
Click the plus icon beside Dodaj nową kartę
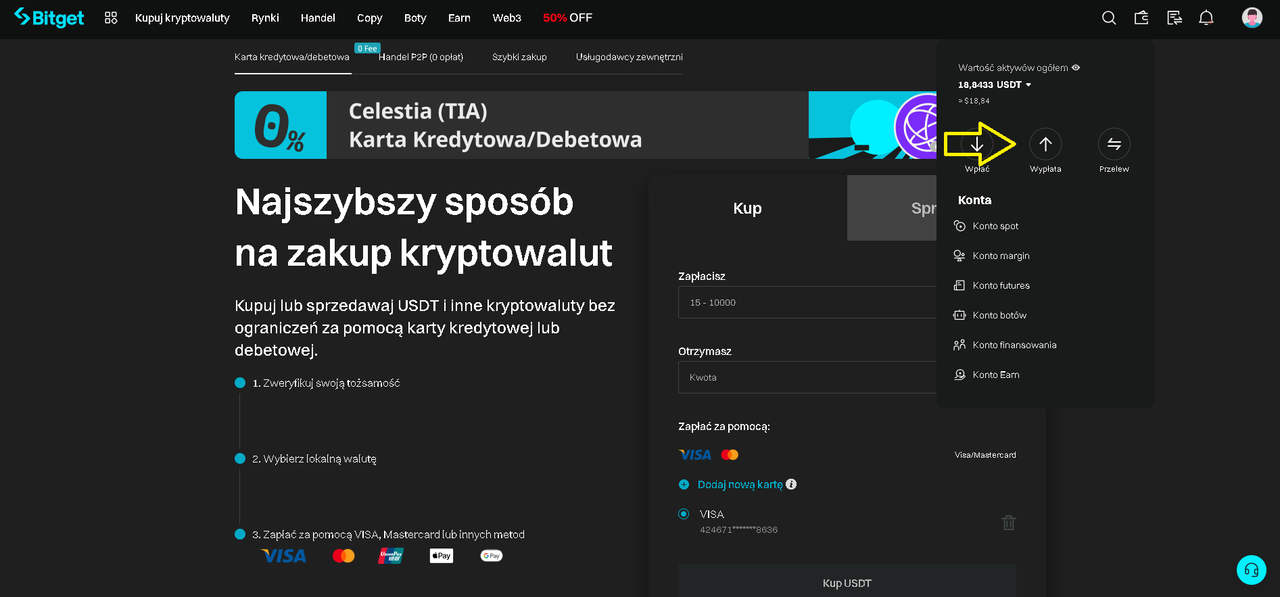click(x=684, y=484)
